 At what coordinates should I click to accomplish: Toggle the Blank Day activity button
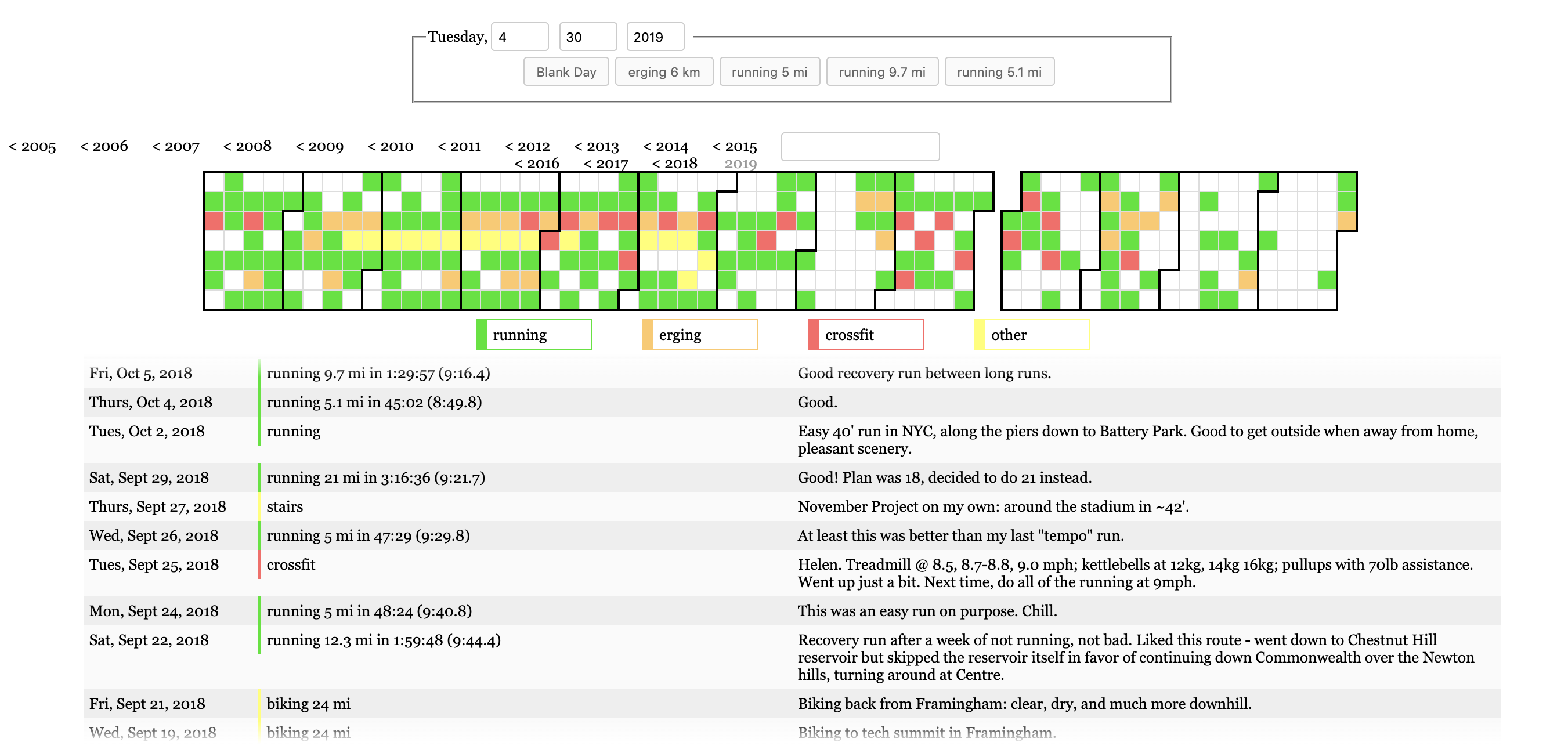[564, 71]
